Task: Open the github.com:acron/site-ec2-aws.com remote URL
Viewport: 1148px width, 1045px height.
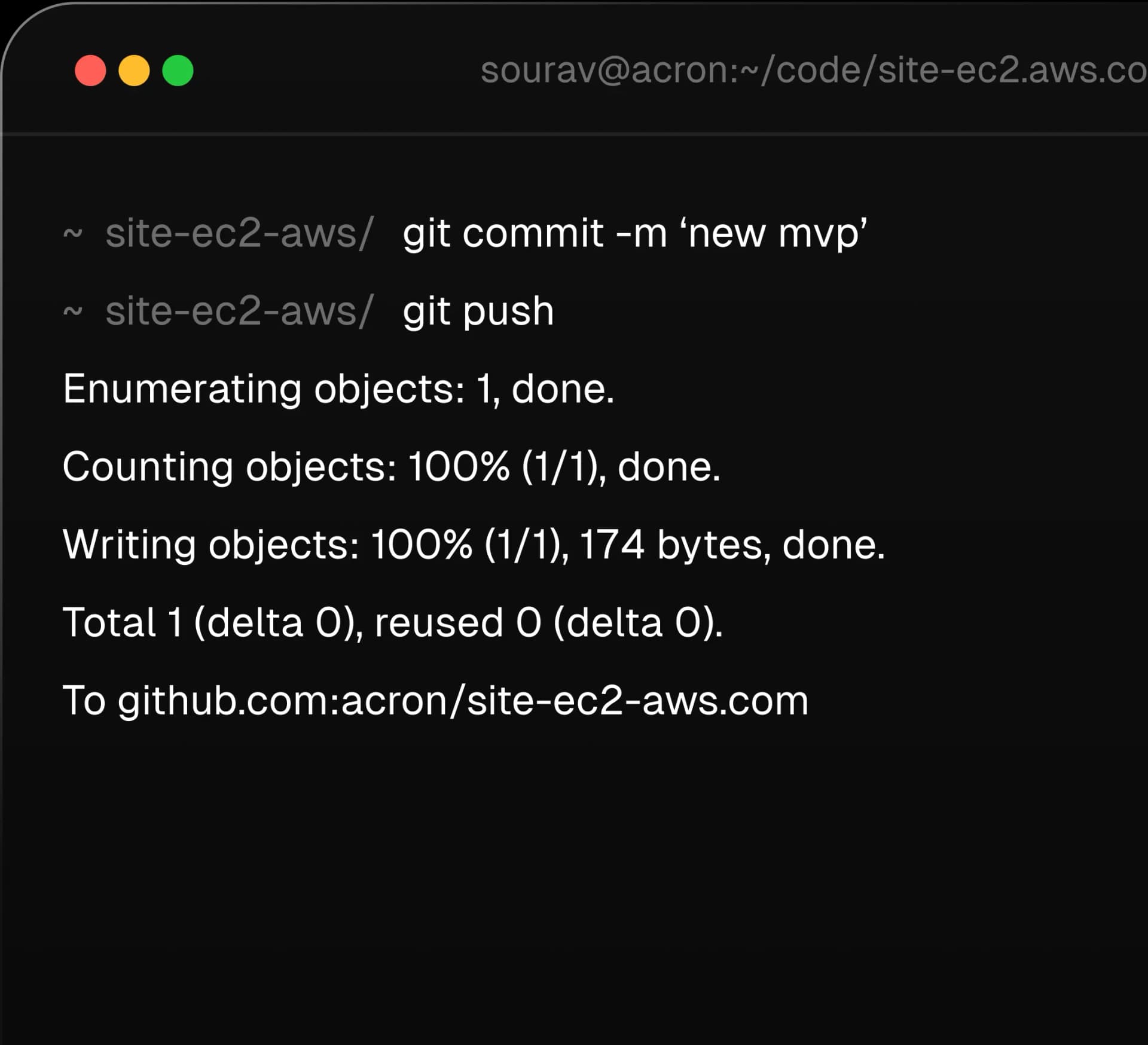Action: [463, 701]
